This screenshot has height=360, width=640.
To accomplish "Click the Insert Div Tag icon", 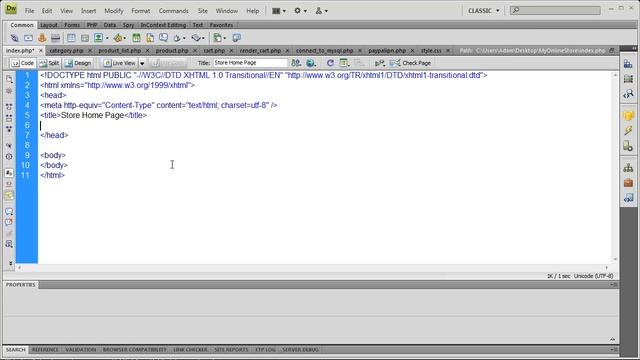I will 84,38.
